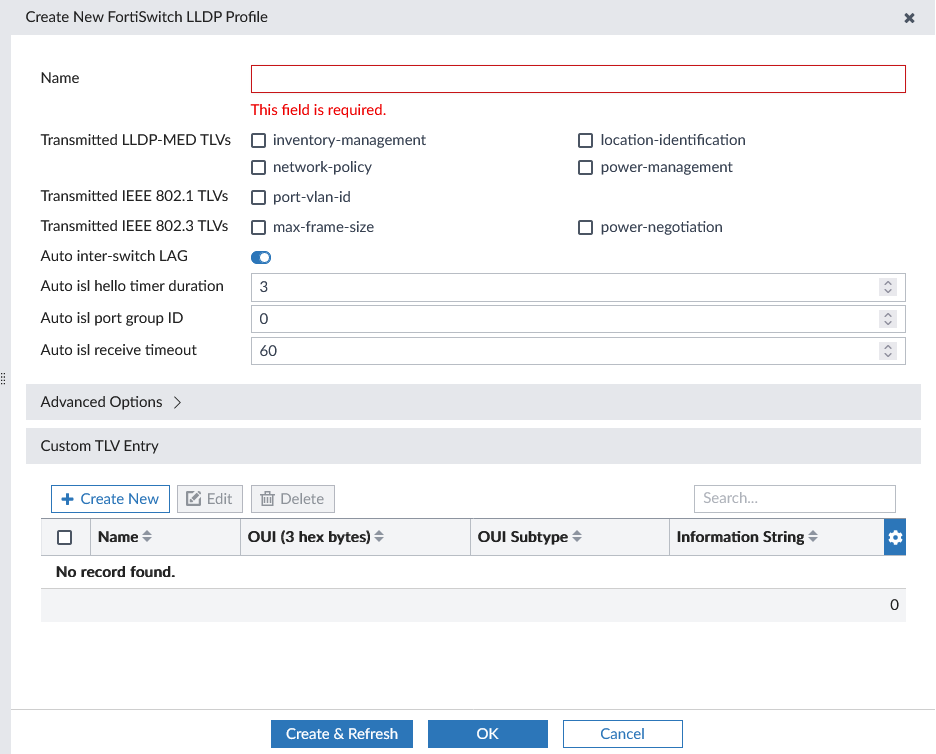936x754 pixels.
Task: Check the network-policy TLV checkbox
Action: (258, 167)
